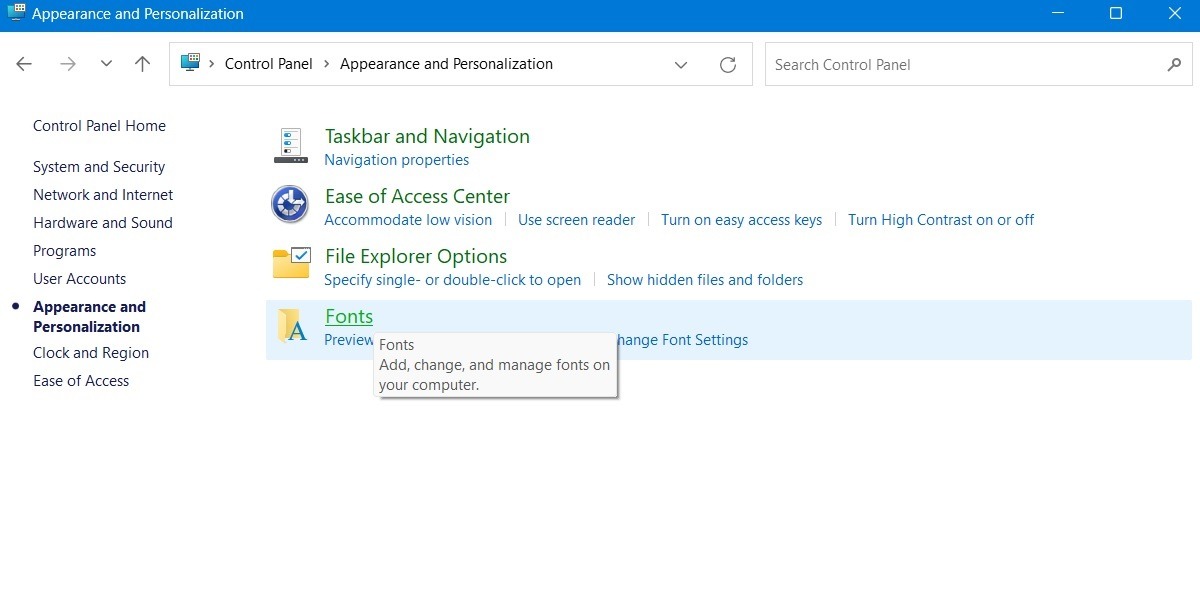Click the Control Panel icon in address bar
This screenshot has height=600, width=1200.
[189, 63]
